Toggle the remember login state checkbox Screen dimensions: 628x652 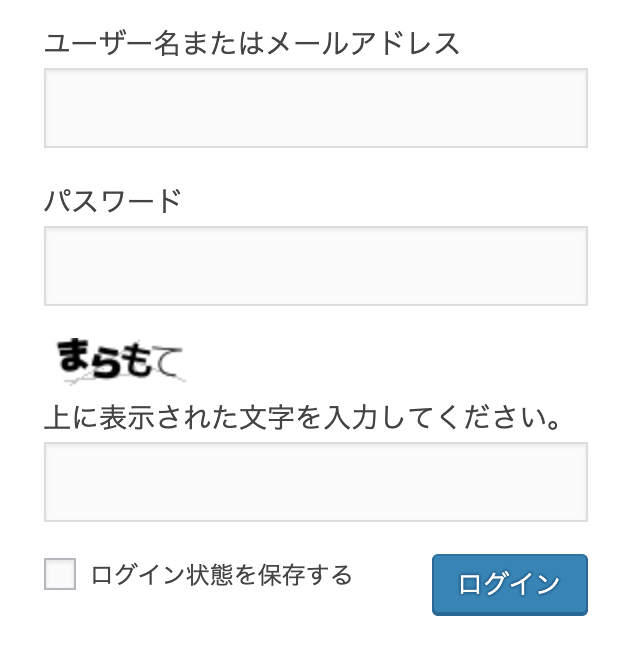60,575
